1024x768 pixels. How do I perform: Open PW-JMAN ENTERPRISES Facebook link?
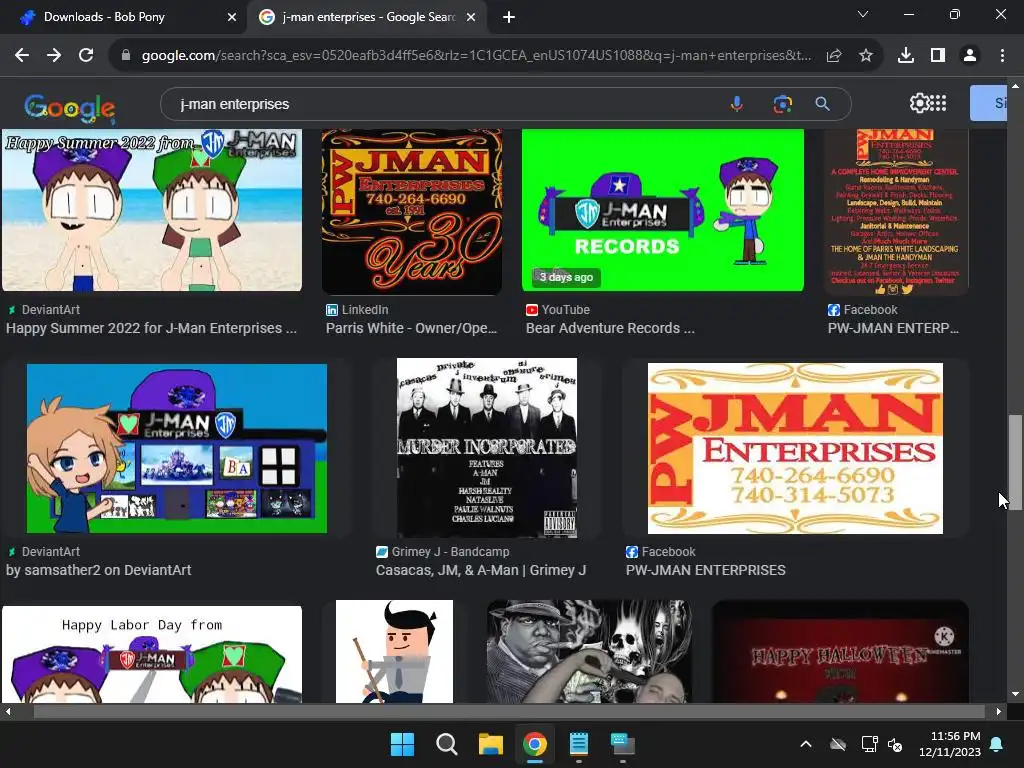point(705,570)
